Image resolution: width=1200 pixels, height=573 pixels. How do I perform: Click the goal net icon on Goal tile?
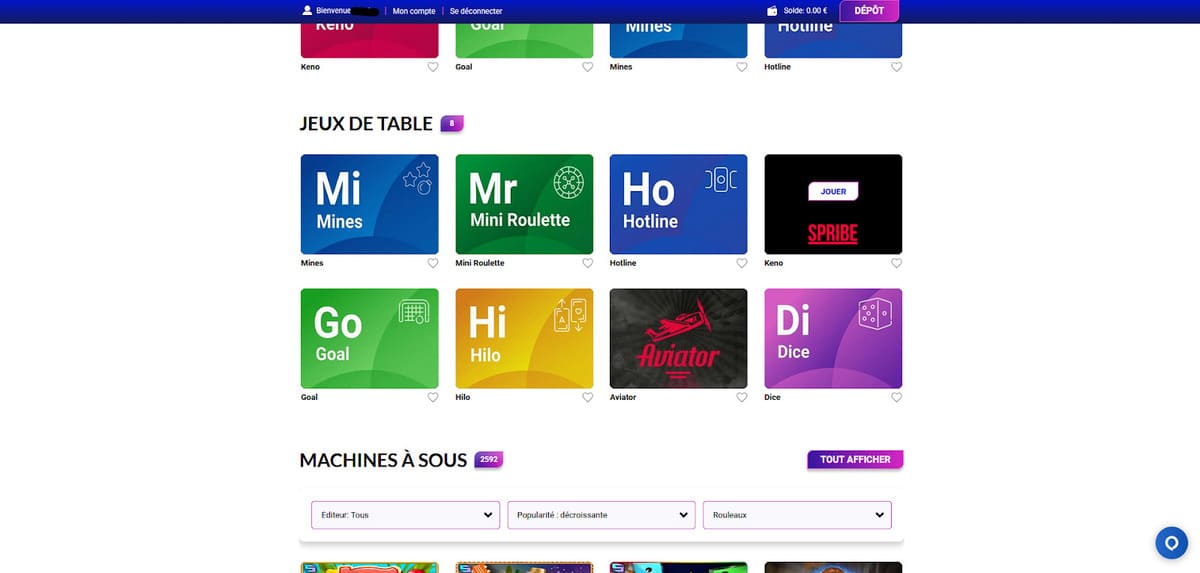click(413, 311)
